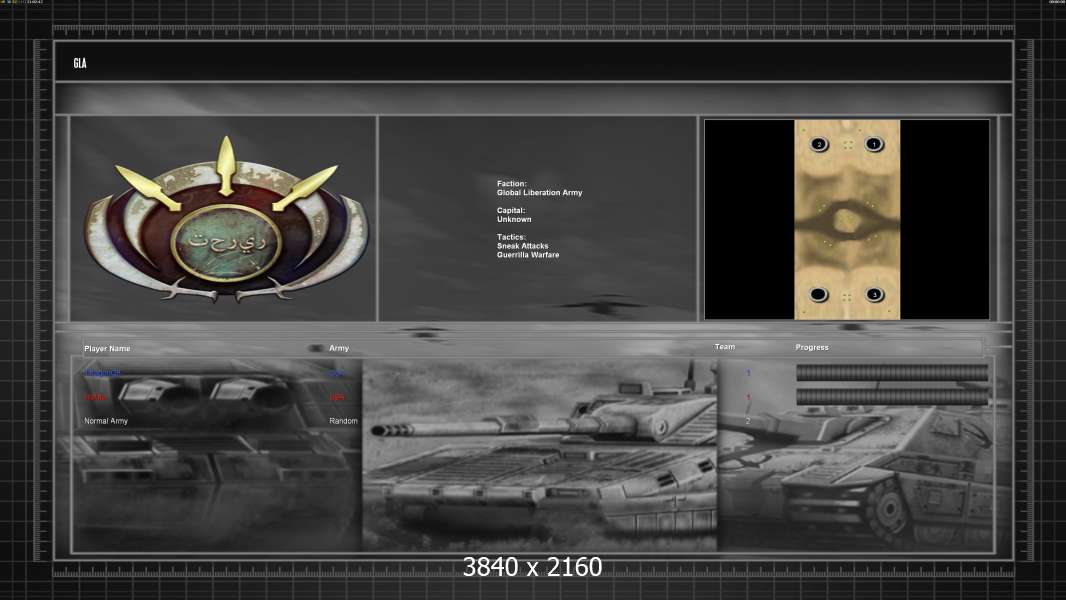Click start position 1 on the map
The width and height of the screenshot is (1066, 600).
[874, 144]
